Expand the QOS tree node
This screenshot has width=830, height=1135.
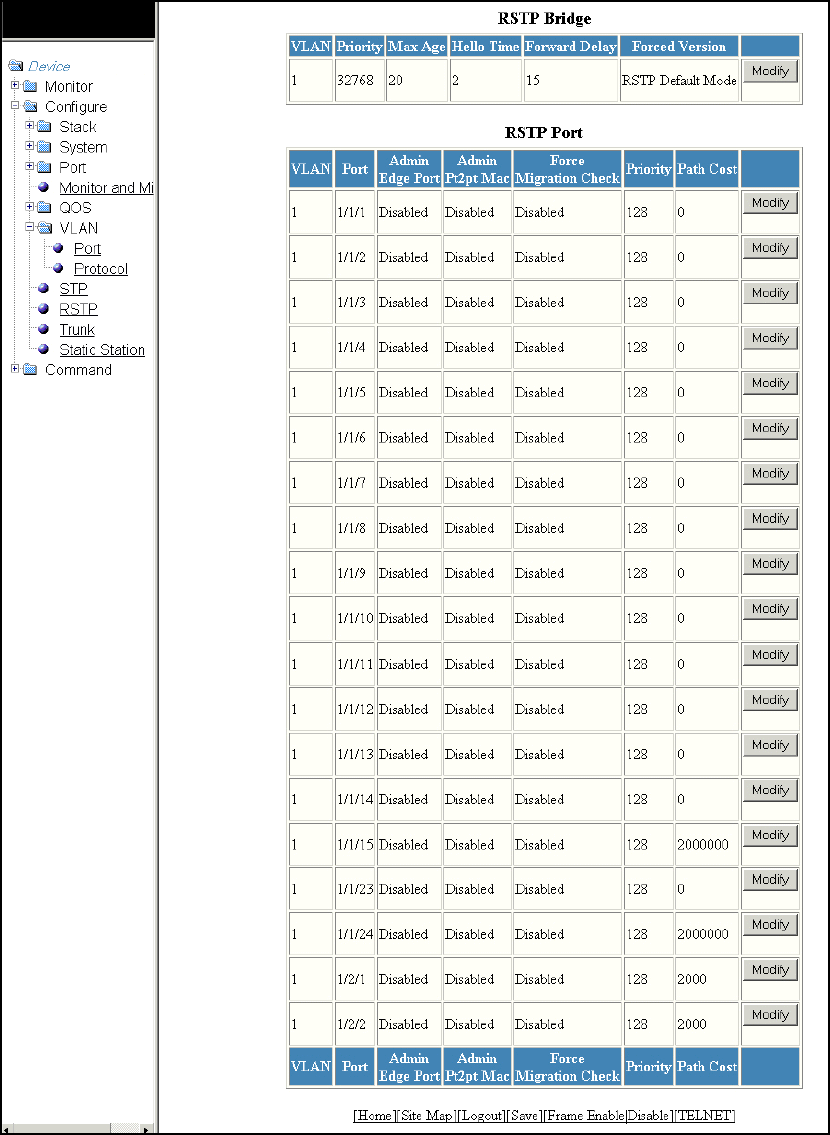30,206
